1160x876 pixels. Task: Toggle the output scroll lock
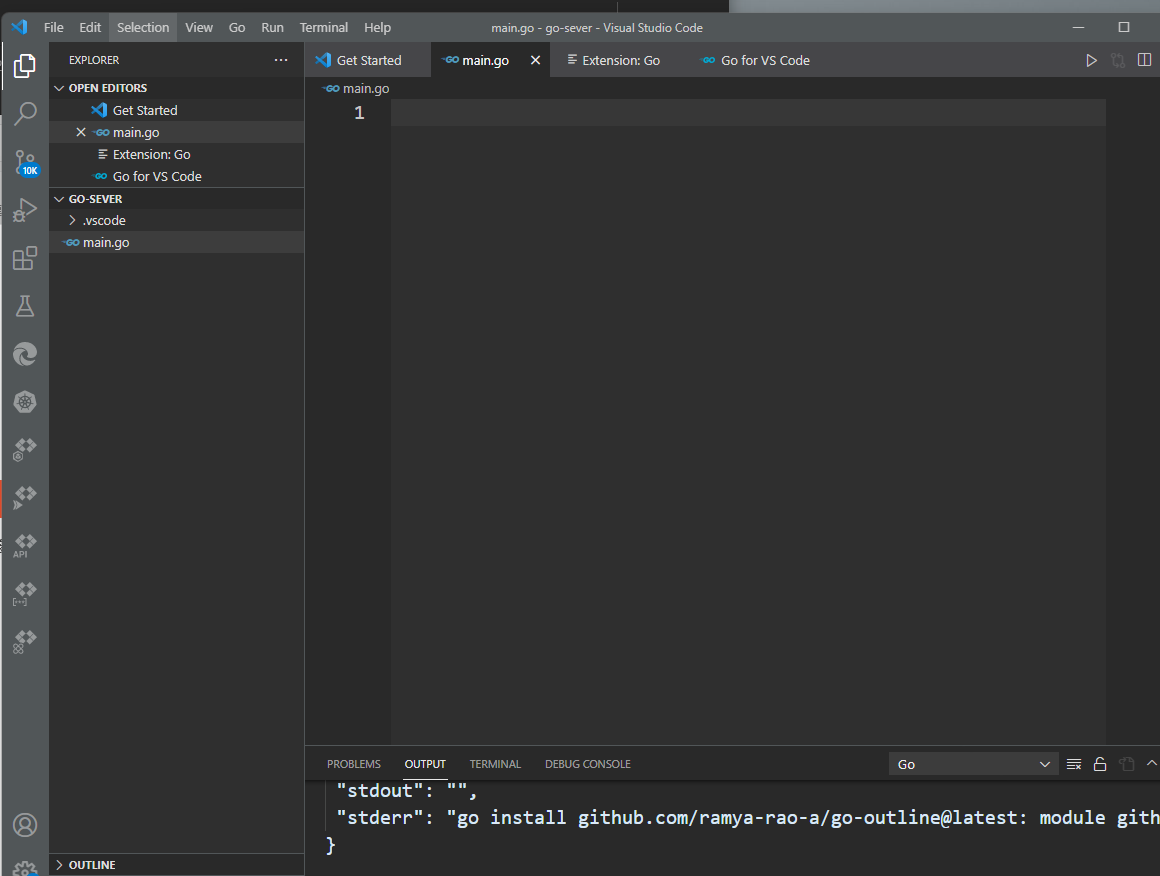pos(1100,764)
